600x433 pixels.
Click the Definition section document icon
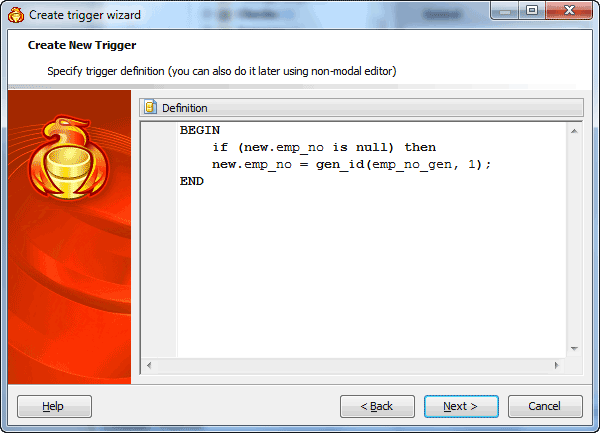point(150,107)
